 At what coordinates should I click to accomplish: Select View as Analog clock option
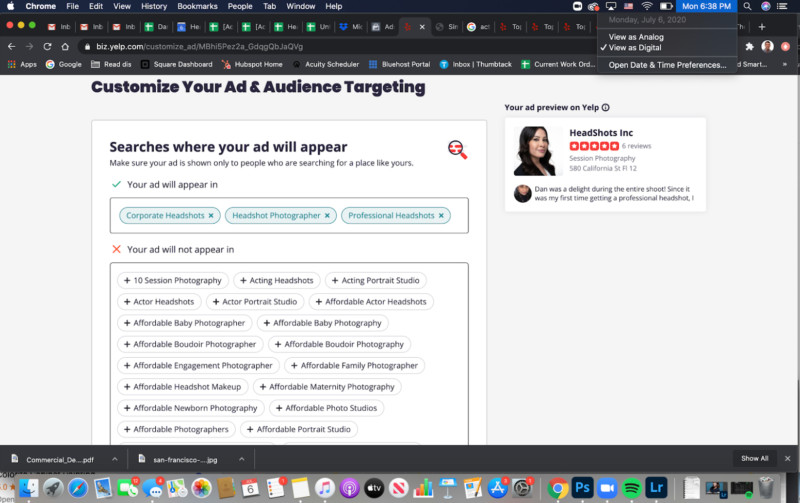tap(636, 37)
